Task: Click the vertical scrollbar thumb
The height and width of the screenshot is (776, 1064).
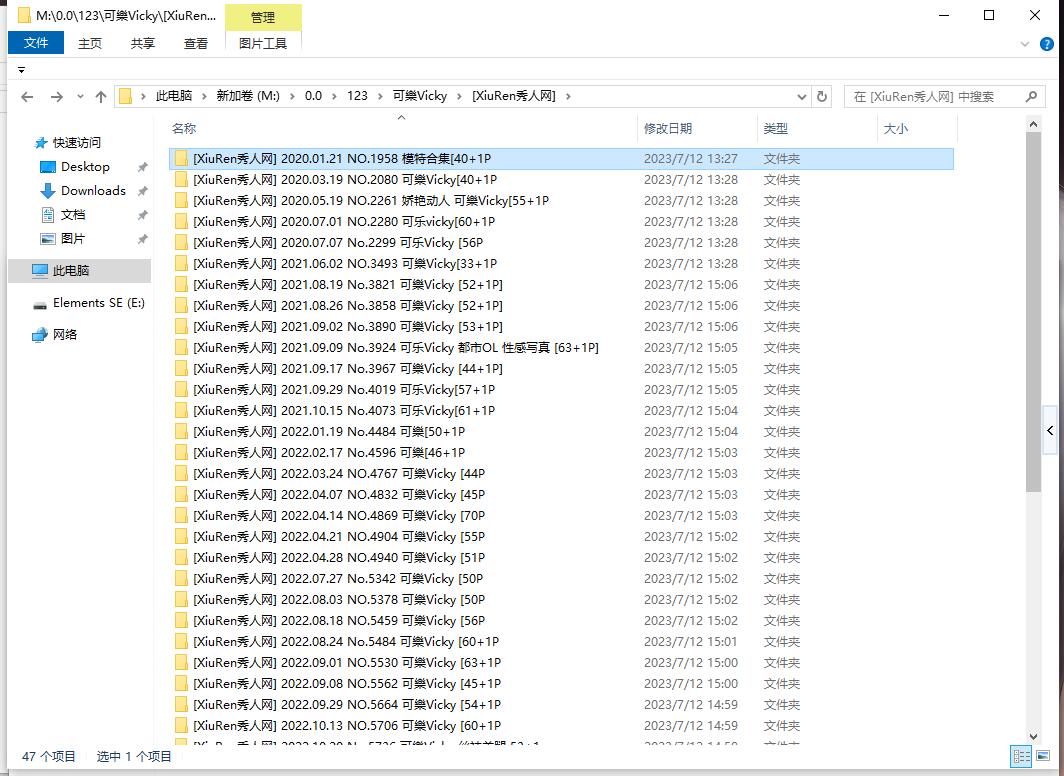Action: 1033,312
